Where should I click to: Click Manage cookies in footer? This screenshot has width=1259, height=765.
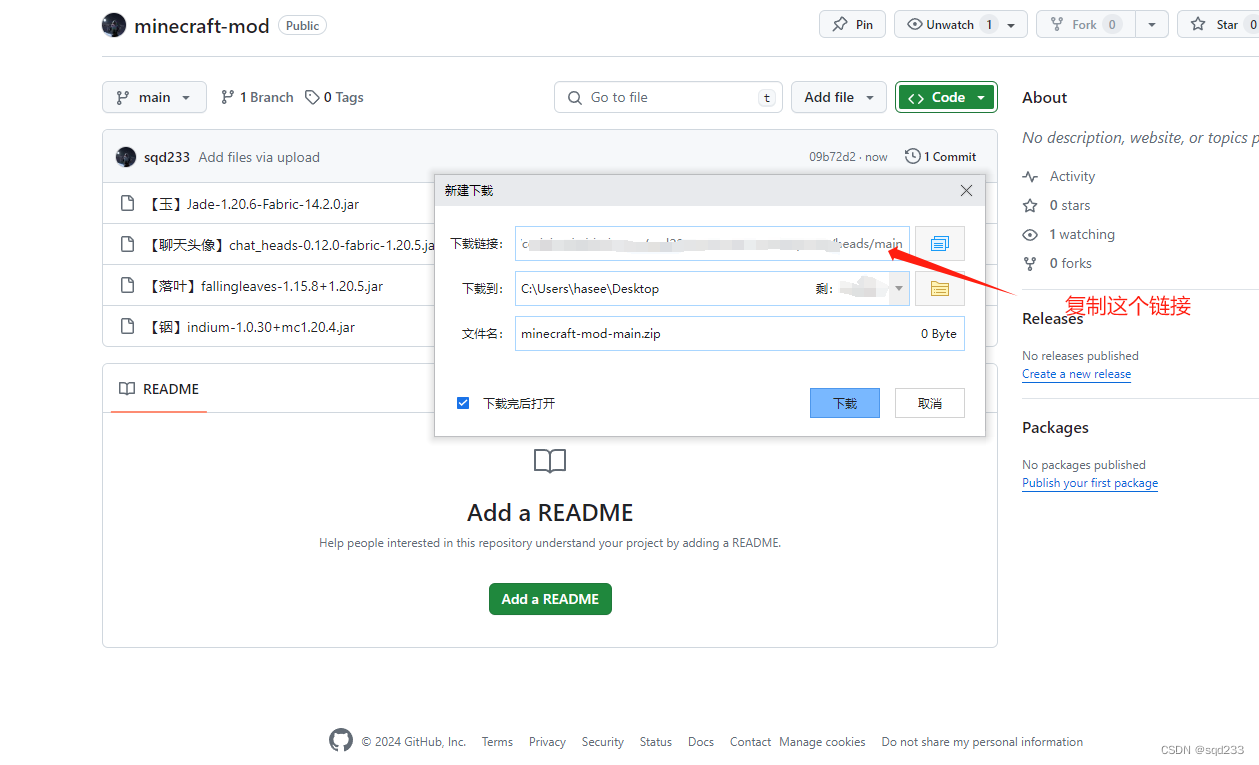click(822, 742)
